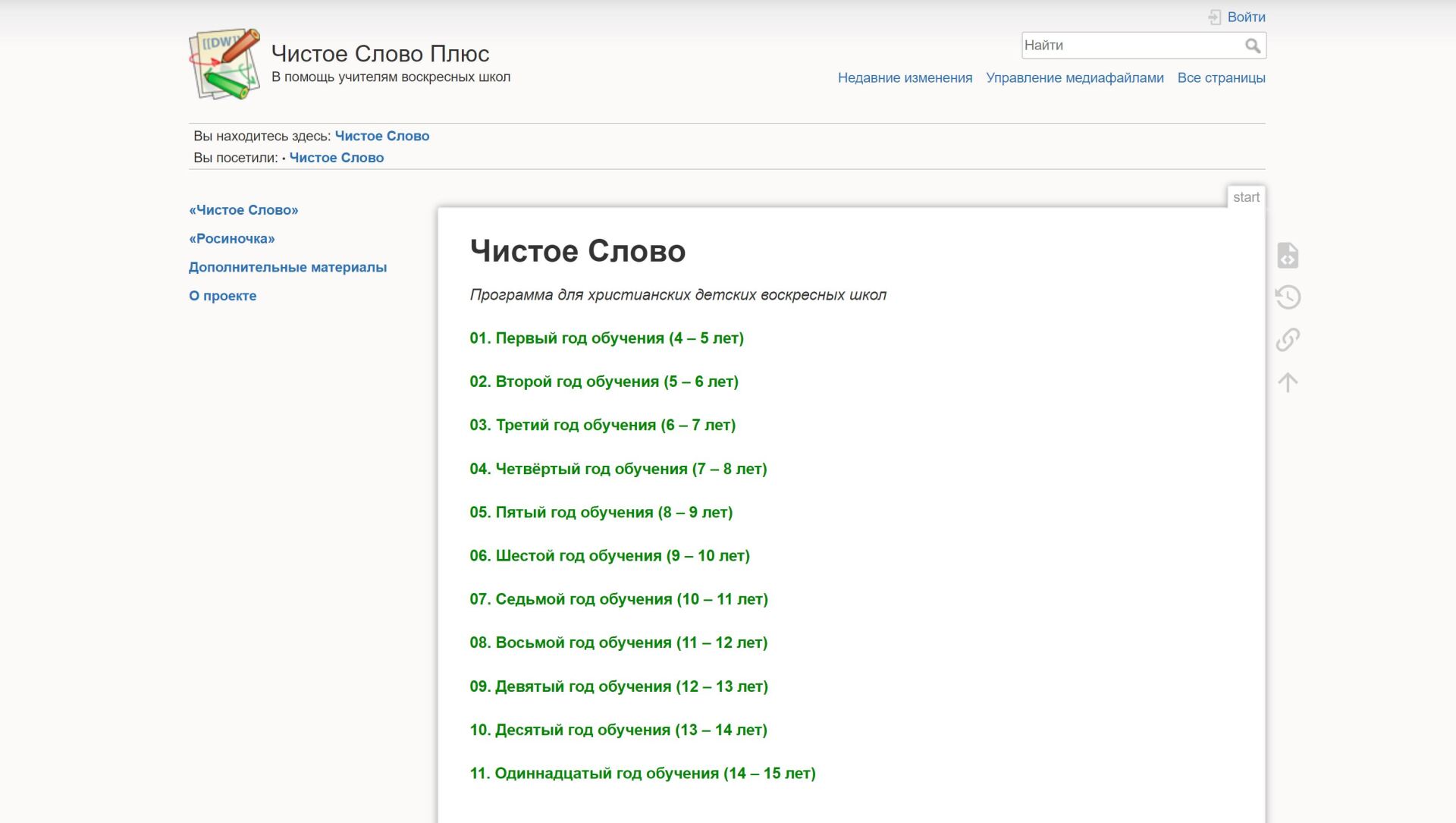Open 08. Восьмой год обучения link
Image resolution: width=1456 pixels, height=823 pixels.
(618, 642)
